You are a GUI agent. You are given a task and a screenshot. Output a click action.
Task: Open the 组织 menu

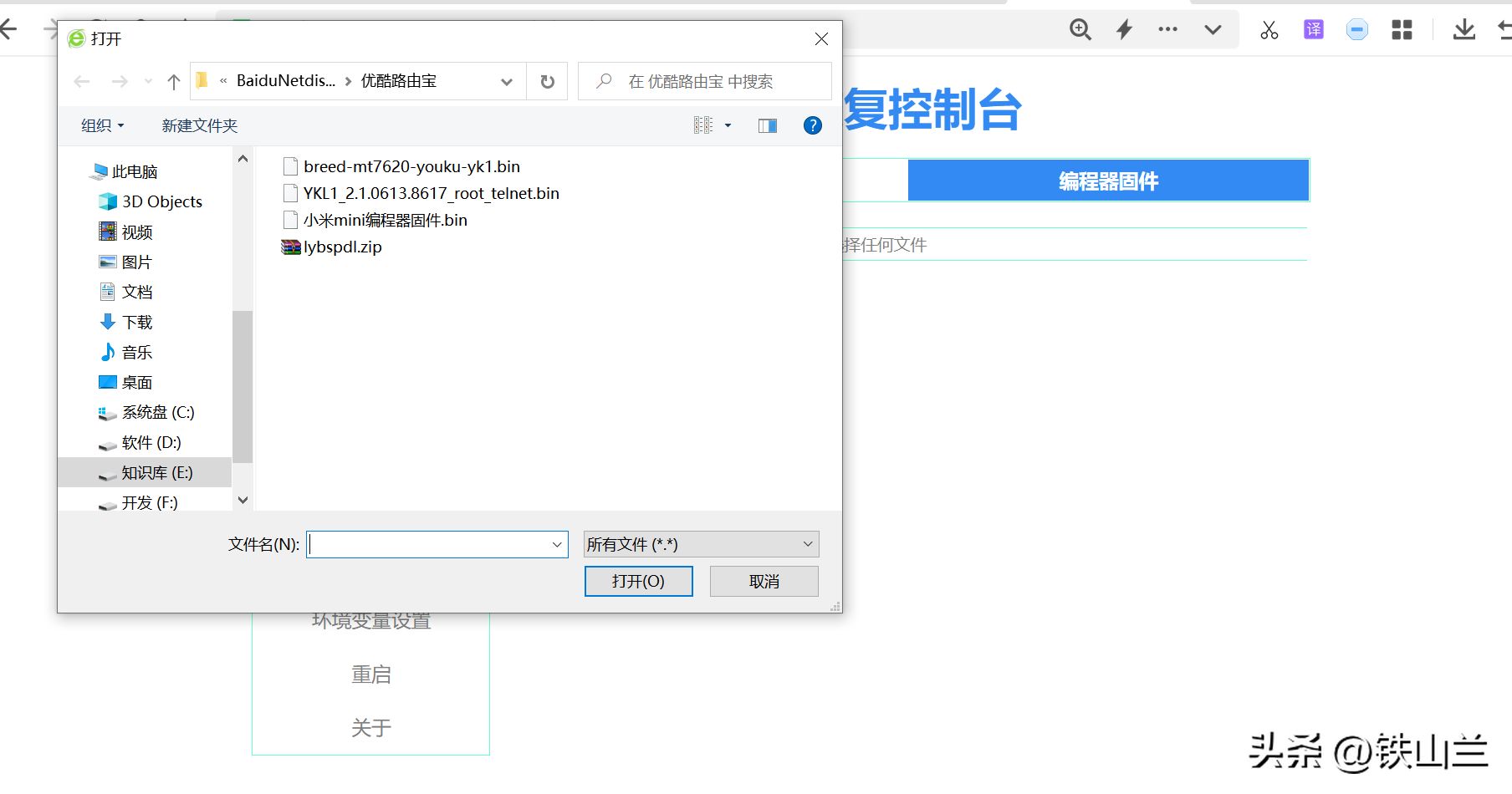pyautogui.click(x=102, y=125)
